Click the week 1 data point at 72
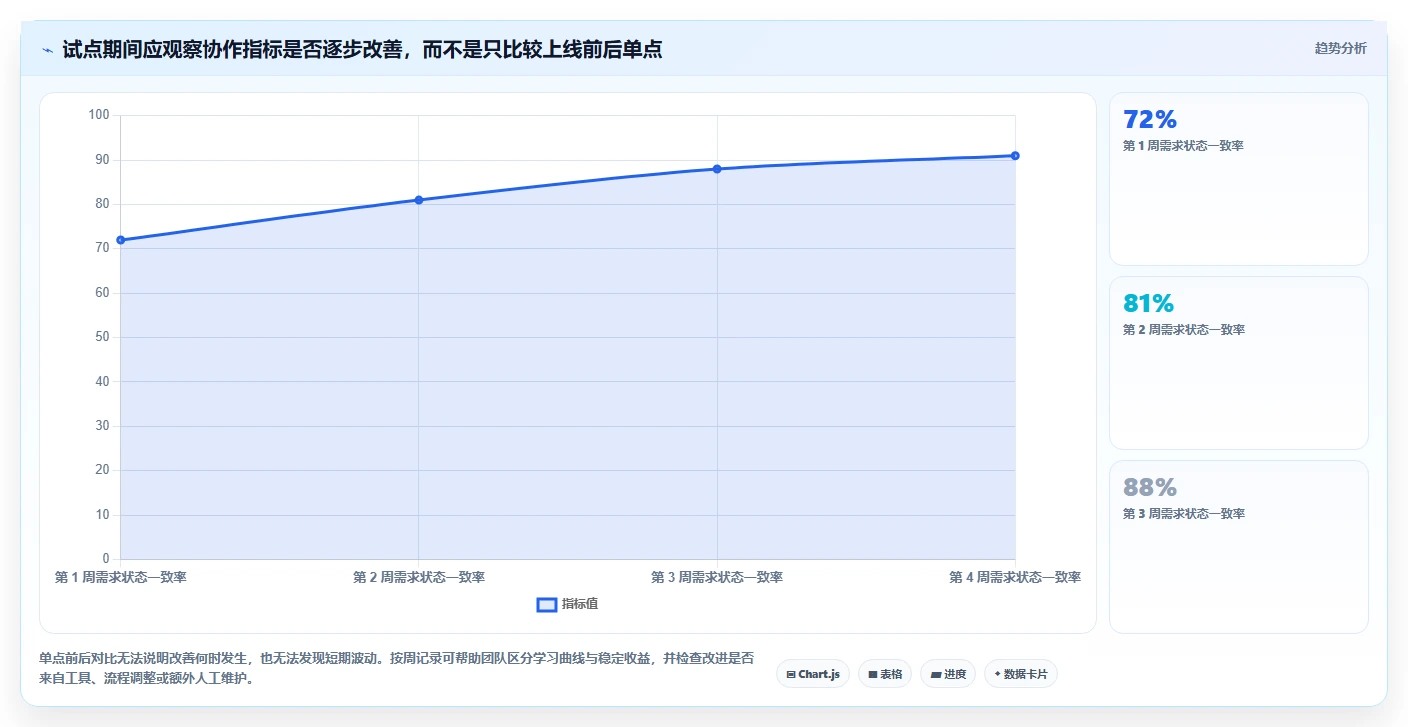The image size is (1408, 727). 121,240
